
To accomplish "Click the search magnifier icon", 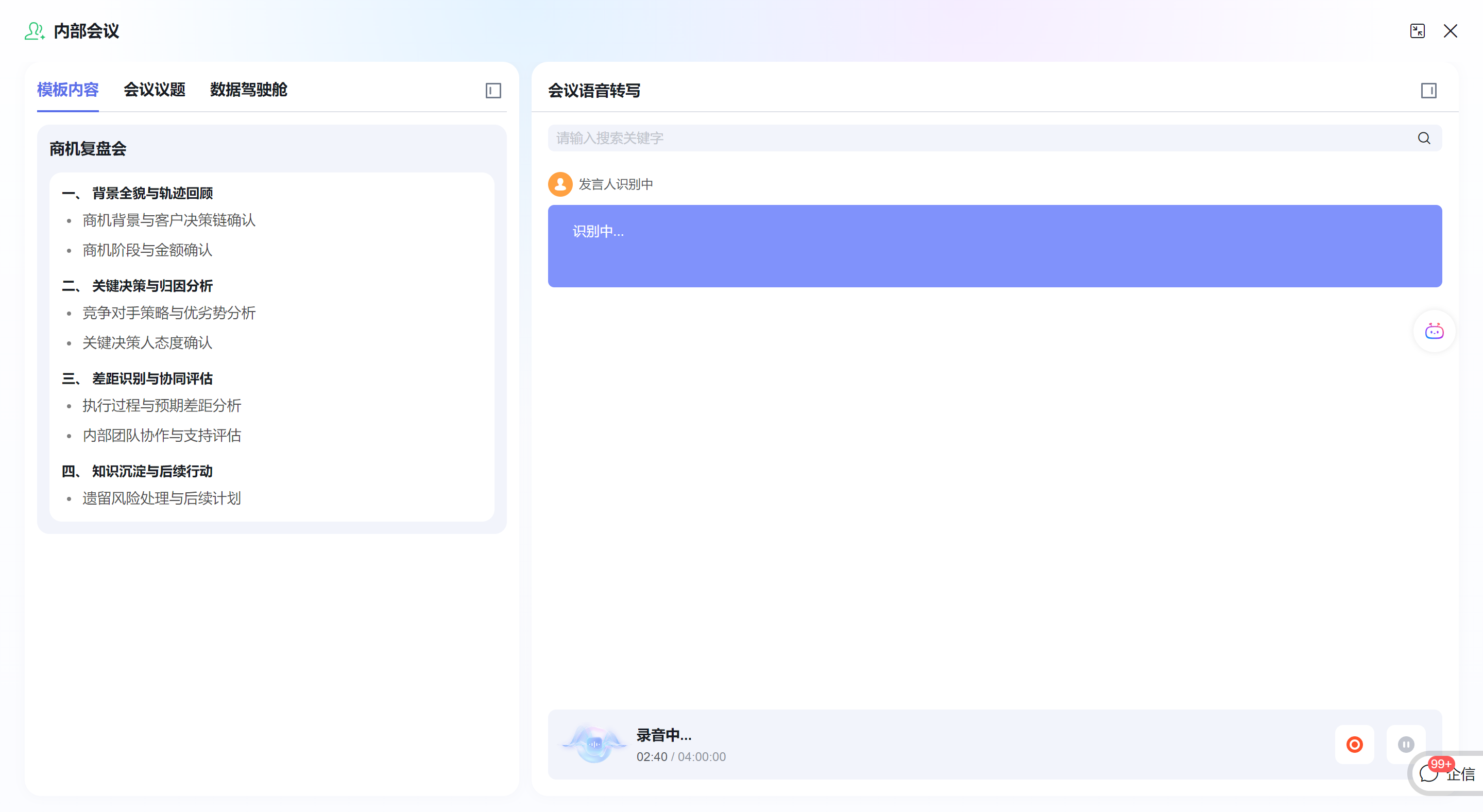I will 1424,138.
